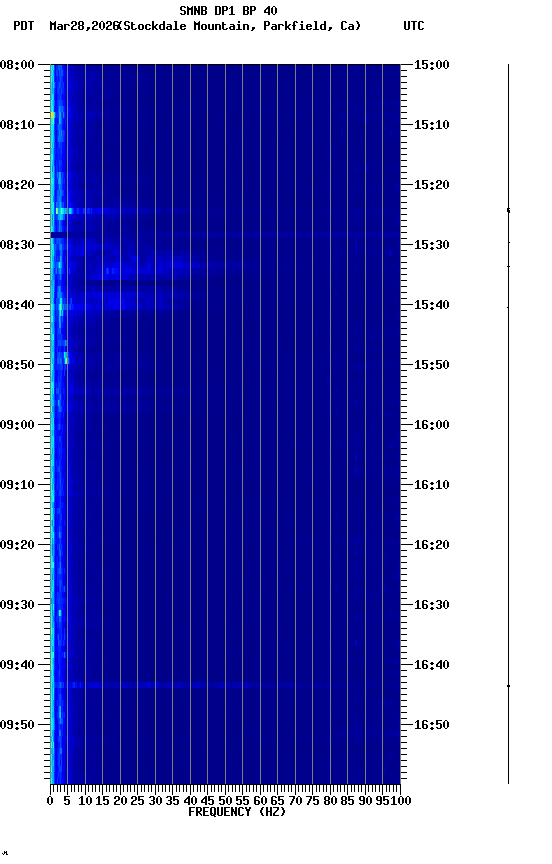Click the 08:10 PDT time label
The width and height of the screenshot is (552, 864).
[17, 125]
